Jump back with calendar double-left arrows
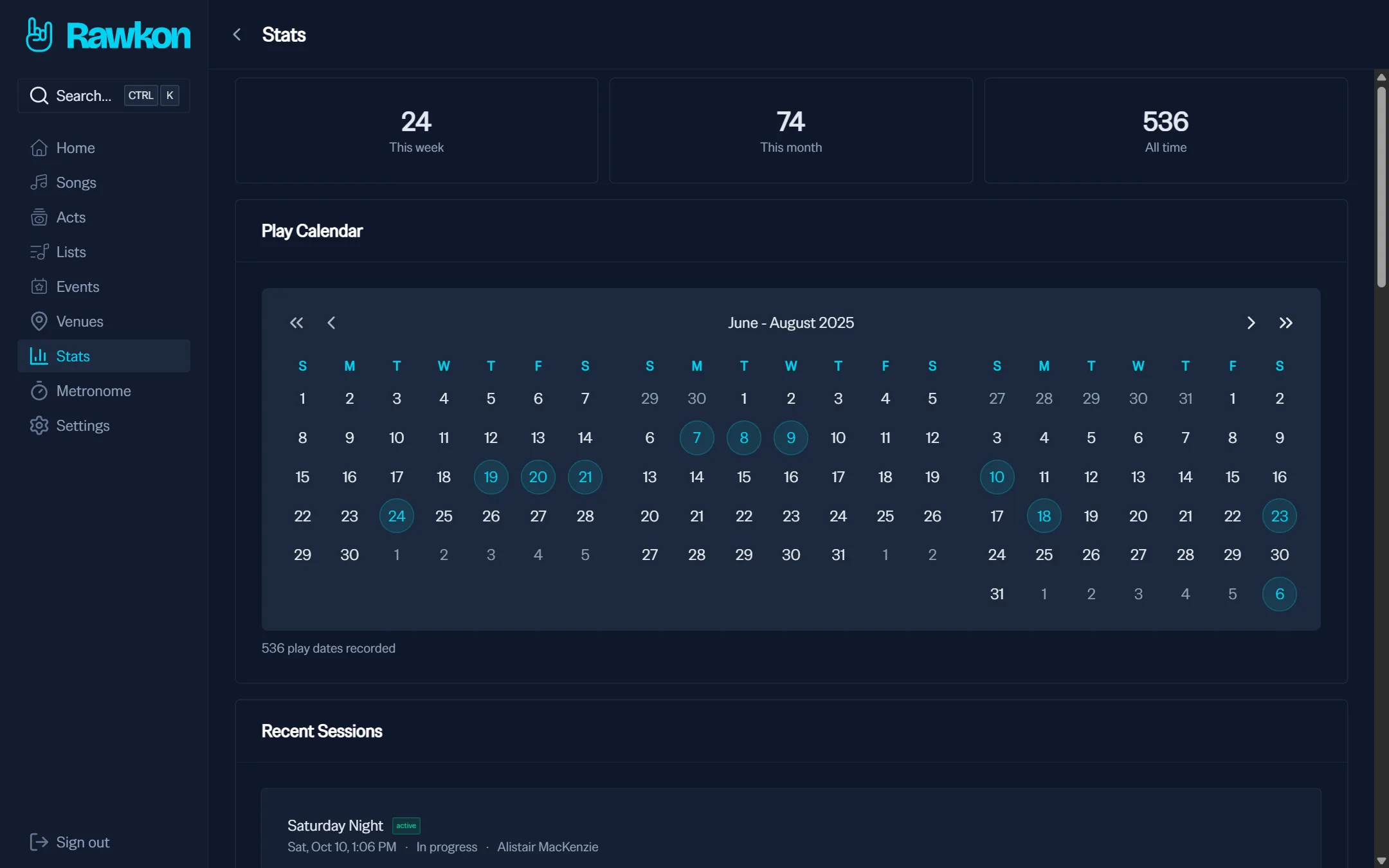The image size is (1389, 868). pos(296,323)
